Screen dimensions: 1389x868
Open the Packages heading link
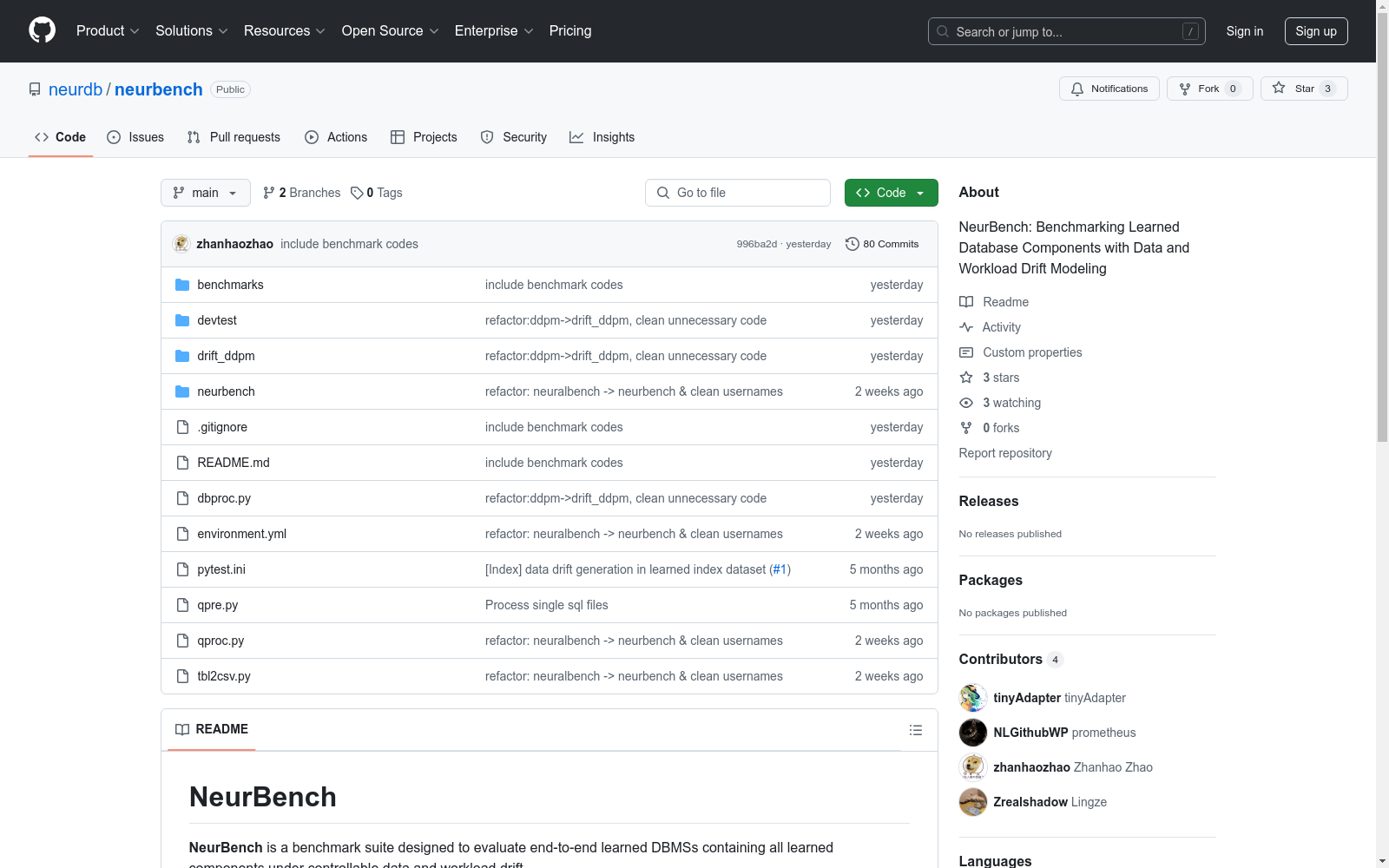[991, 580]
